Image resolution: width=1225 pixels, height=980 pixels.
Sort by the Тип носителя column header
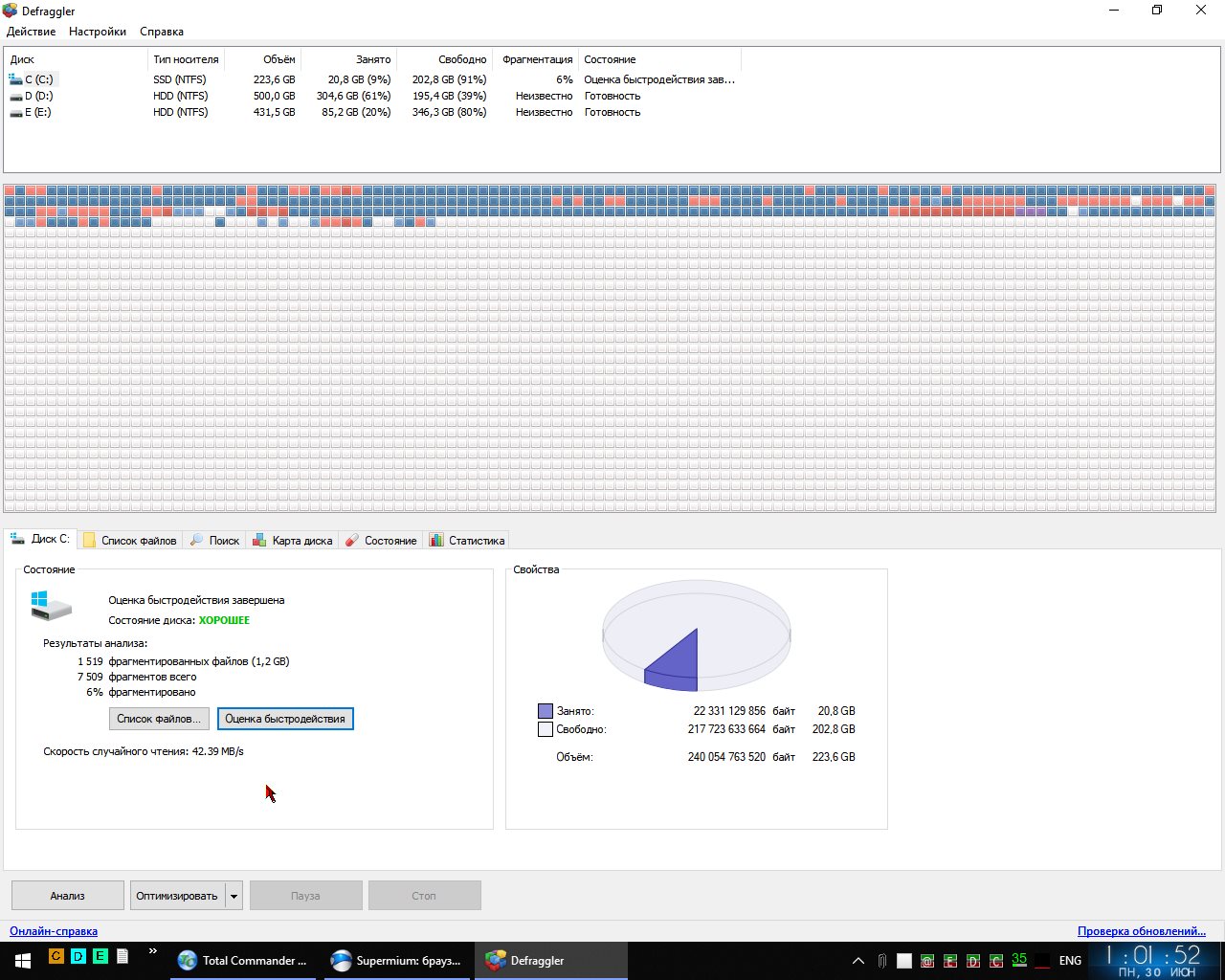(x=186, y=59)
